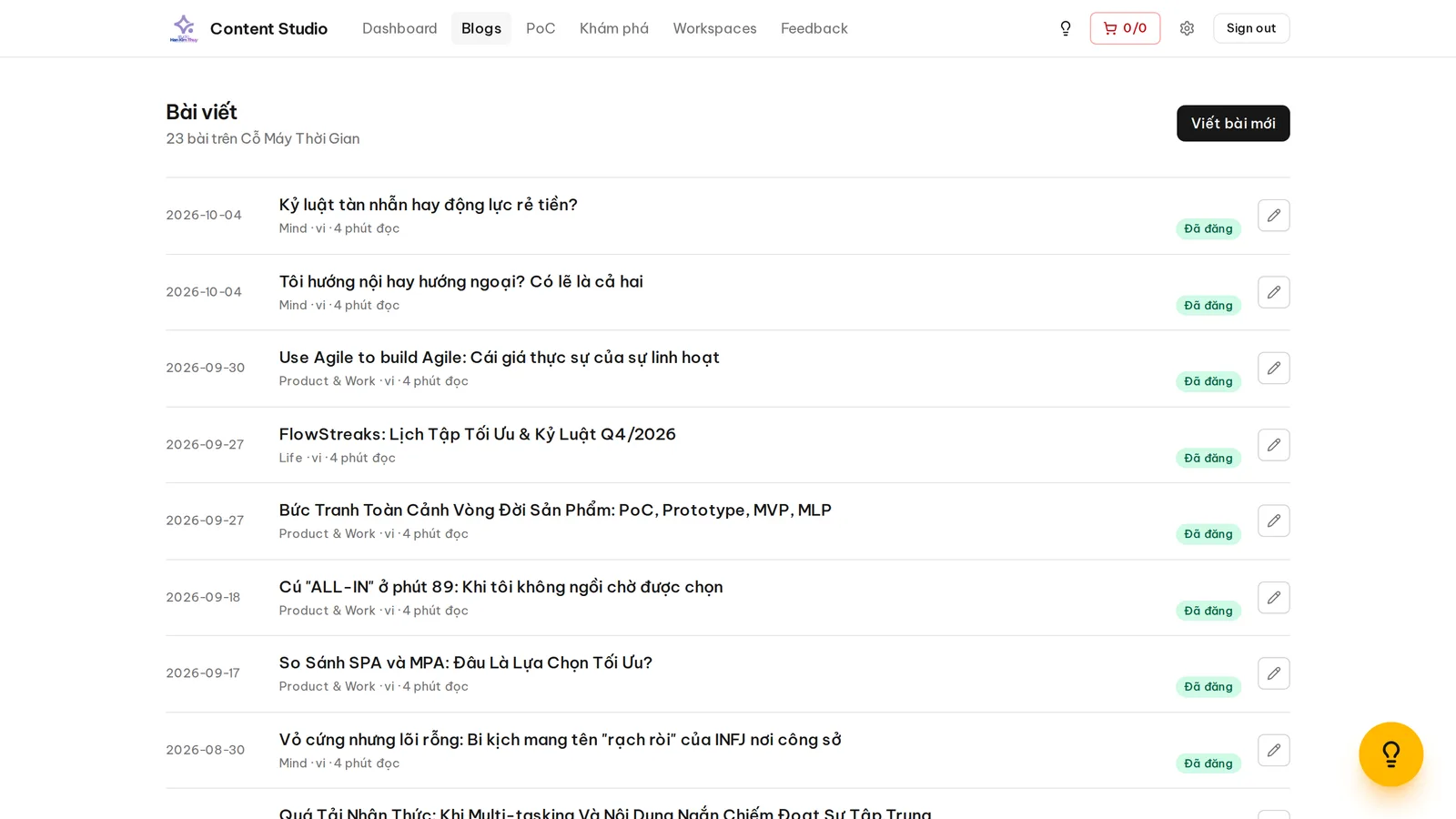The image size is (1456, 819).
Task: Open the post "Bức Tranh Toàn Cảnh Vòng Đời Sản Phẩm"
Action: point(555,510)
